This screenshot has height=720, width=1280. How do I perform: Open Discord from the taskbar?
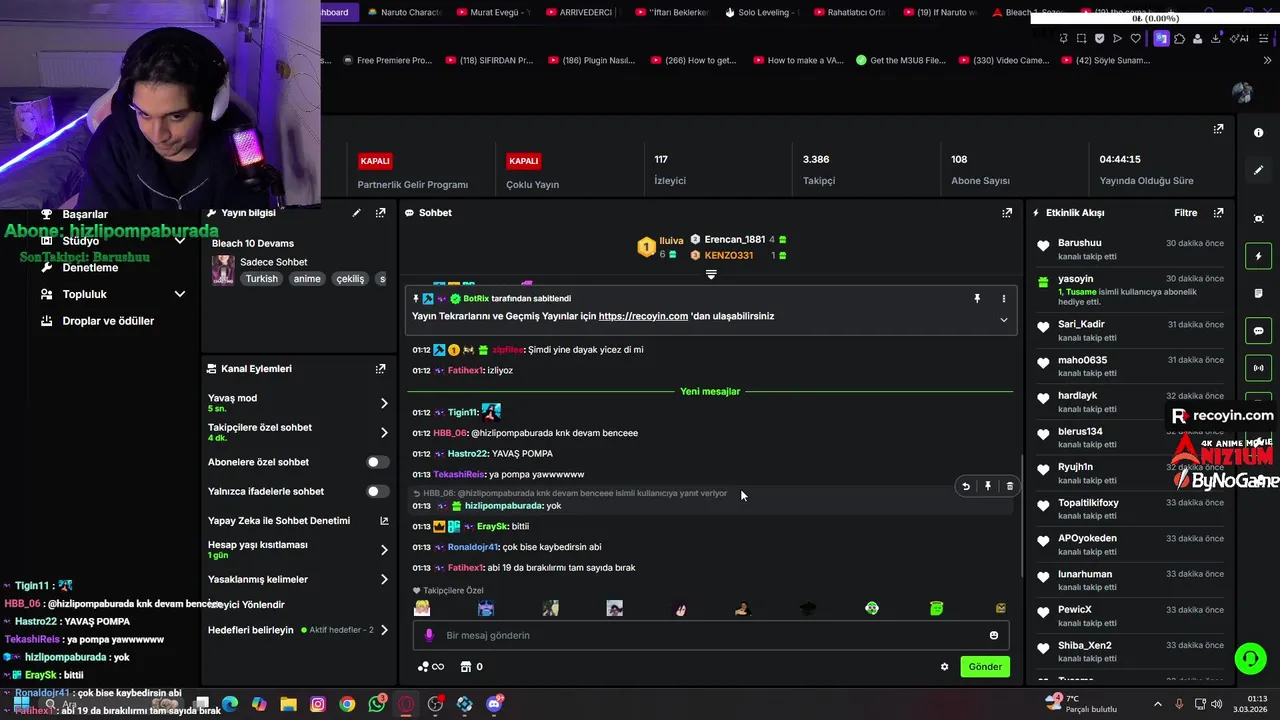494,704
